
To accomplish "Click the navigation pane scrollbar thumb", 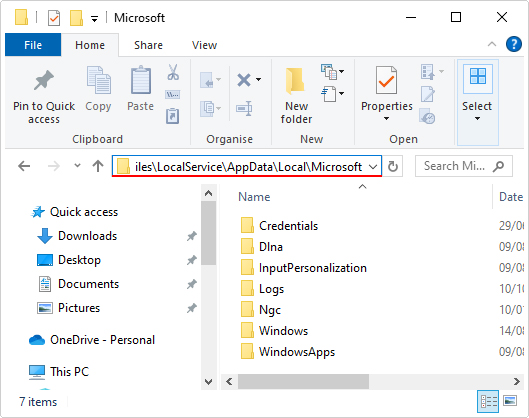I will [208, 233].
